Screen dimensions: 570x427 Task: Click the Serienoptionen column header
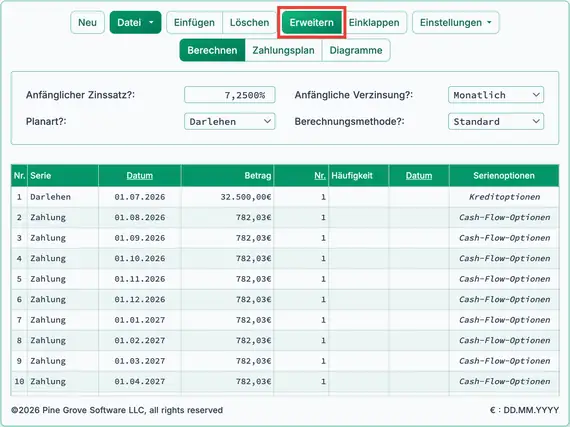click(504, 176)
